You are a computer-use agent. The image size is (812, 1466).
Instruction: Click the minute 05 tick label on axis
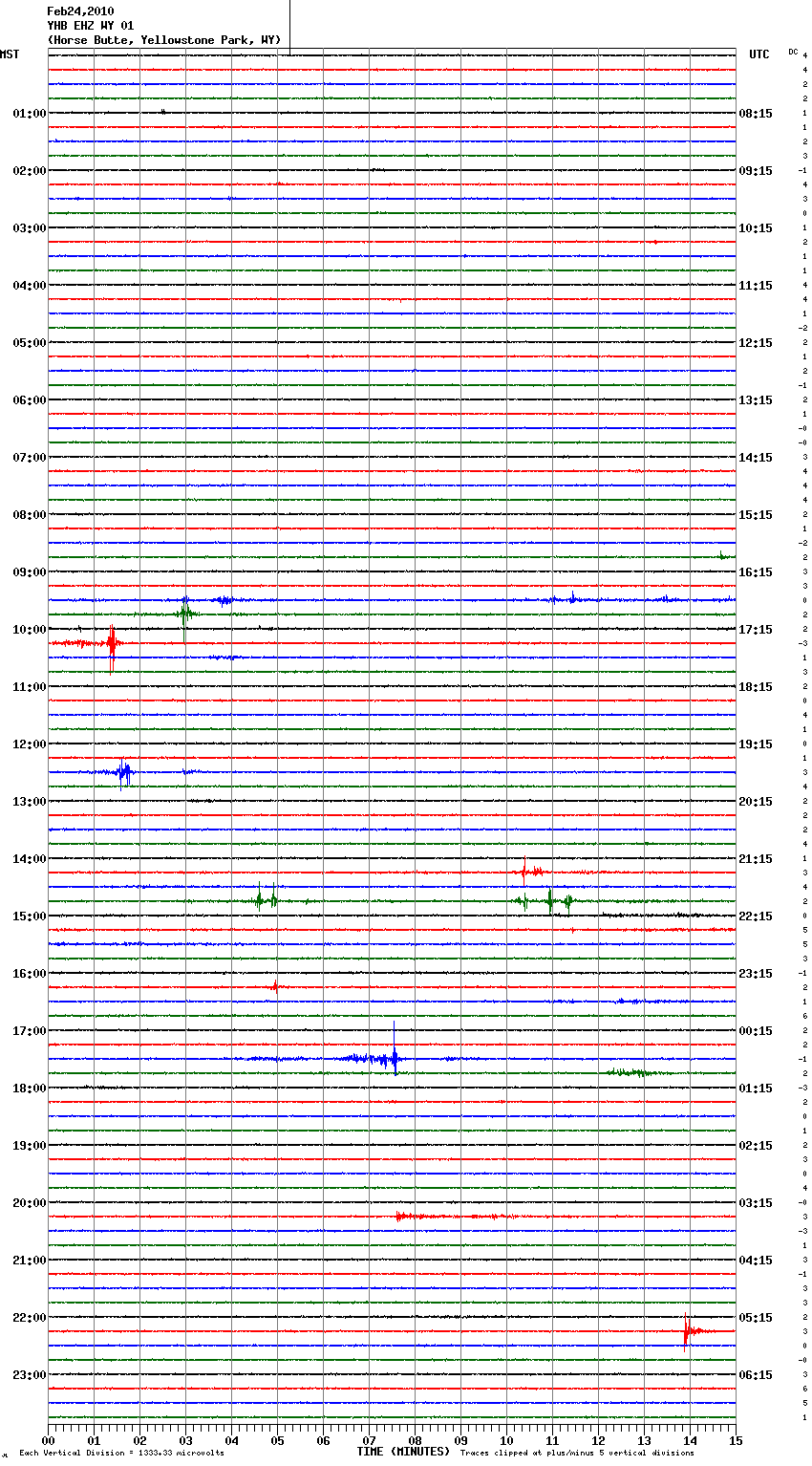click(277, 1440)
